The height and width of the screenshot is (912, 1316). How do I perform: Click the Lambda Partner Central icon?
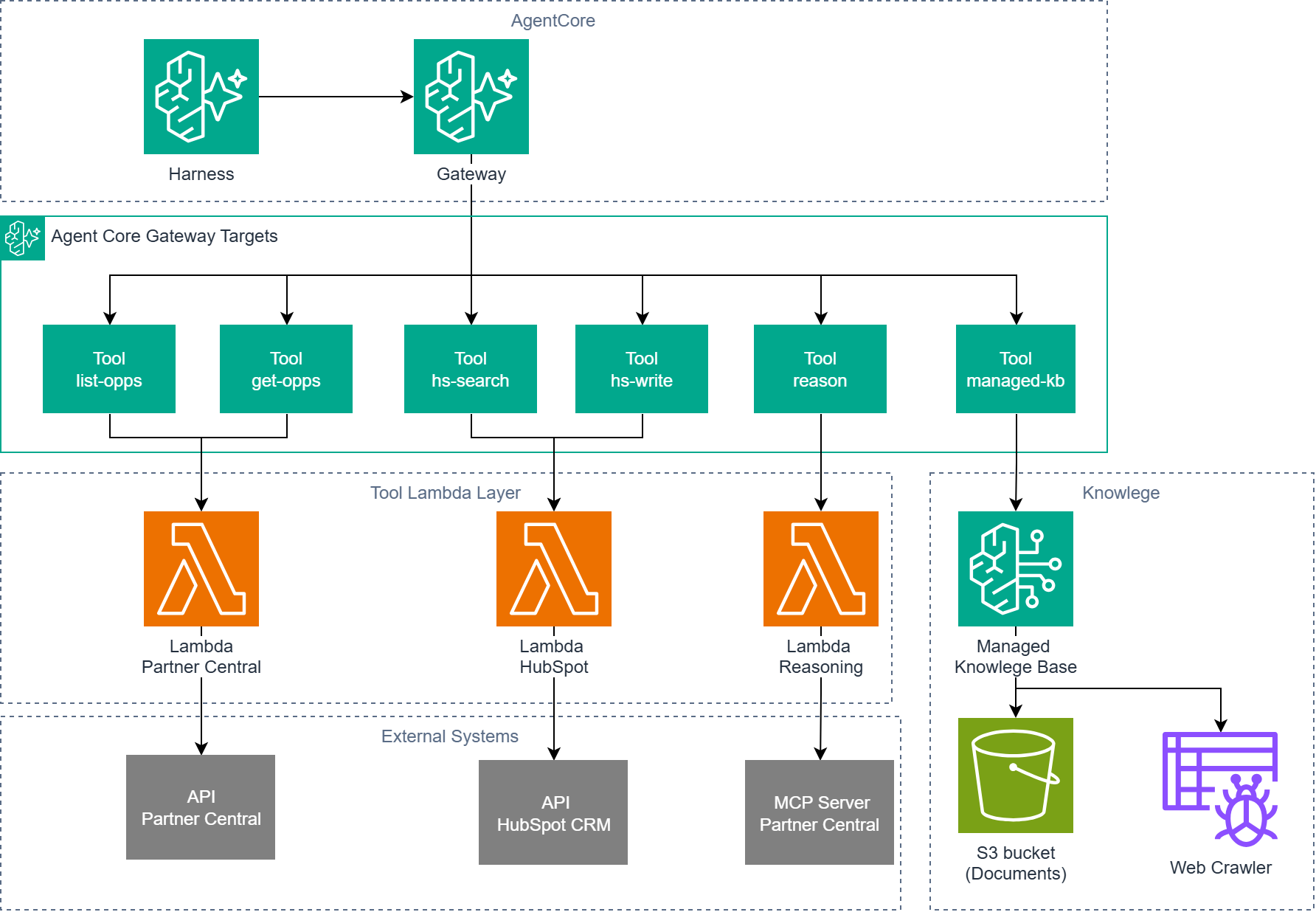(x=201, y=569)
